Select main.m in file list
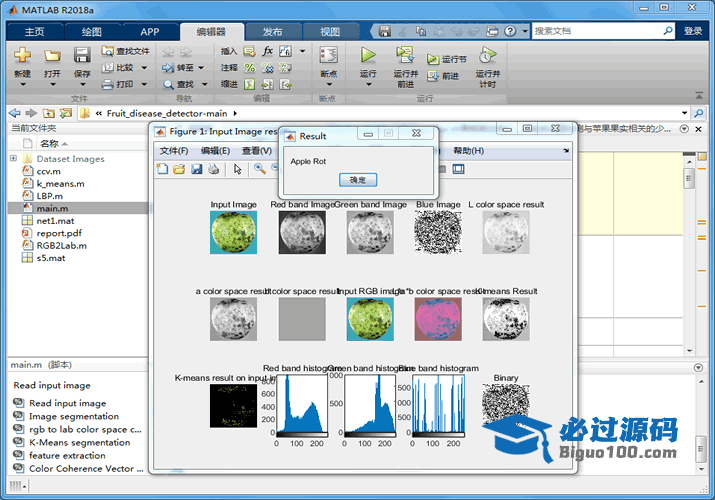 click(x=78, y=208)
